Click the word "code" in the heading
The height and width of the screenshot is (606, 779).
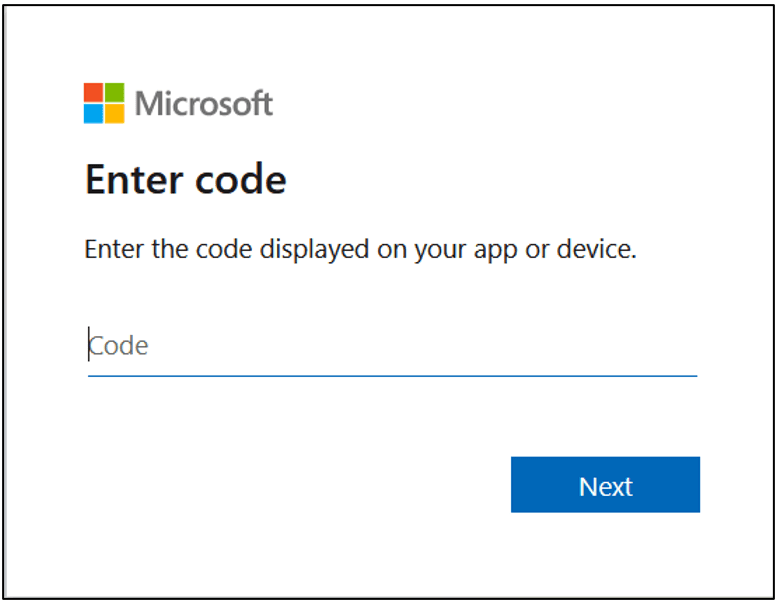(x=241, y=179)
